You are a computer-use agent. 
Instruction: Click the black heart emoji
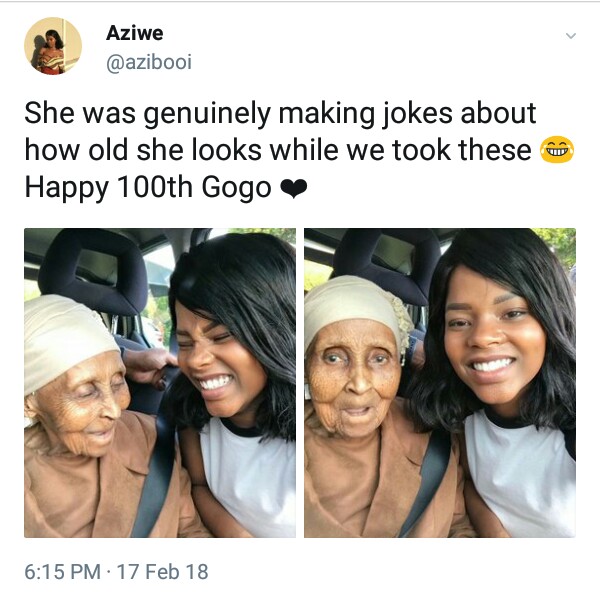293,188
